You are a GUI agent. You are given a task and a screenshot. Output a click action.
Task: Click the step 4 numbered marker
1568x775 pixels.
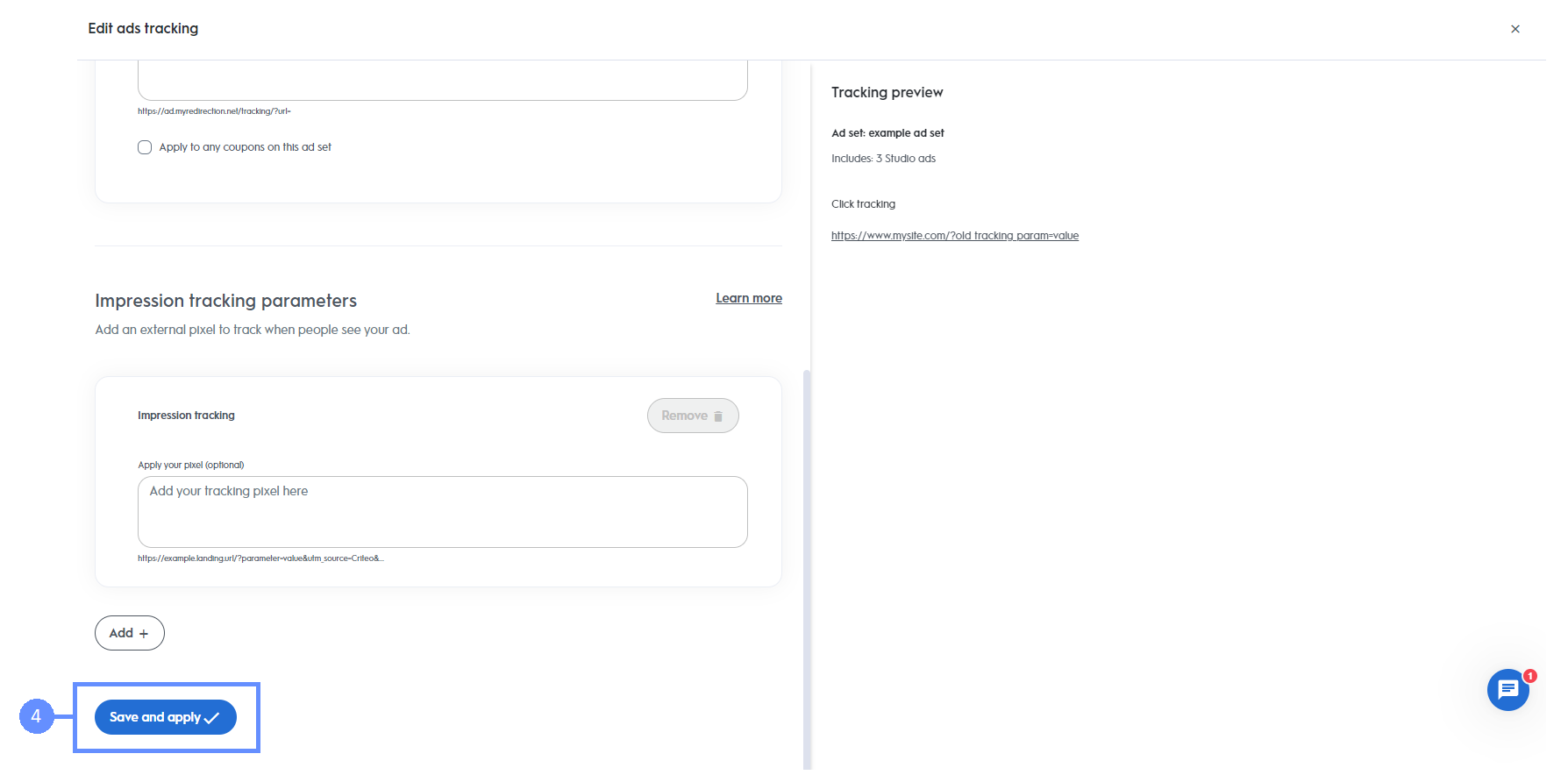pos(36,716)
